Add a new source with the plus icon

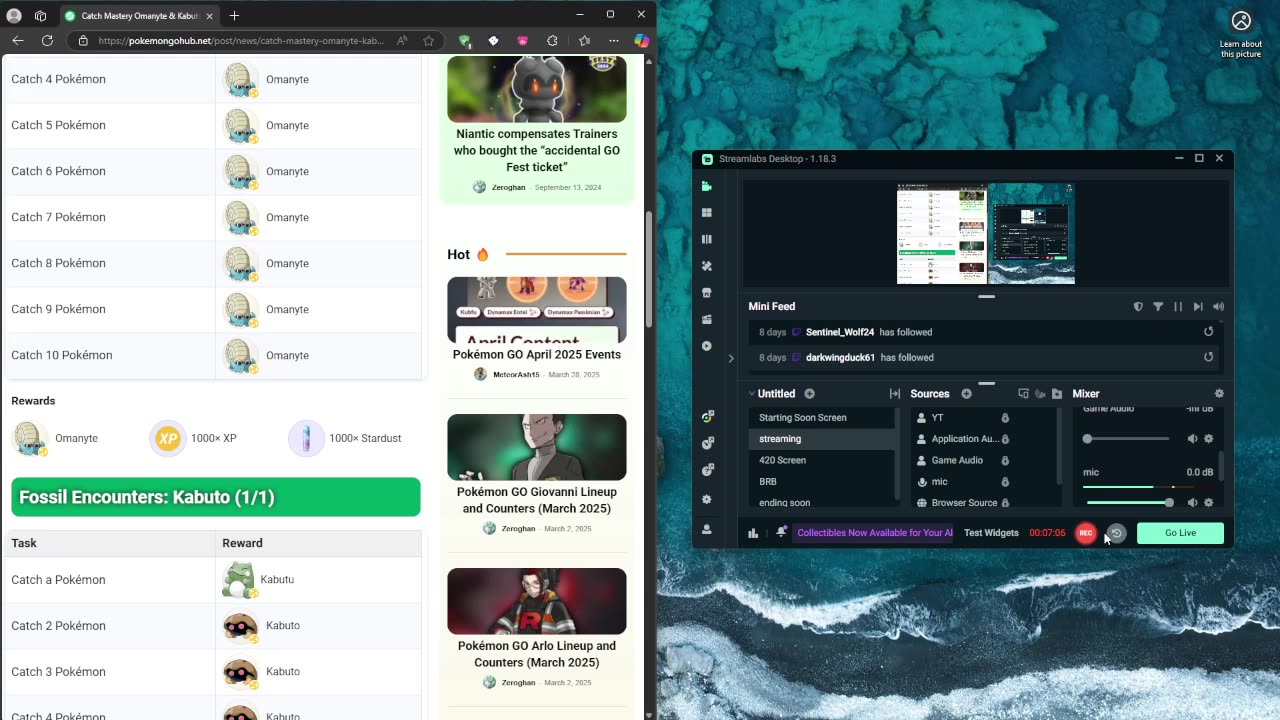966,394
